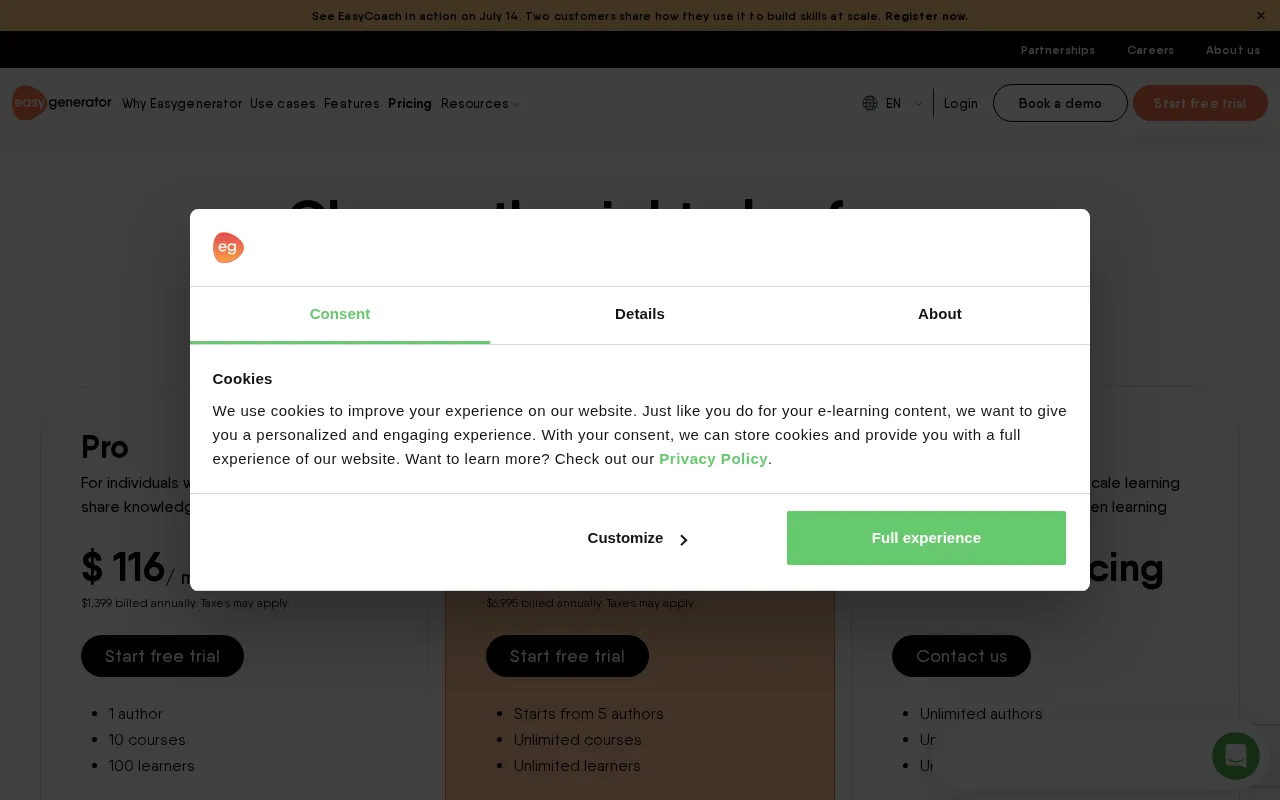Click the Login link
Screen dimensions: 1280x800
(961, 104)
